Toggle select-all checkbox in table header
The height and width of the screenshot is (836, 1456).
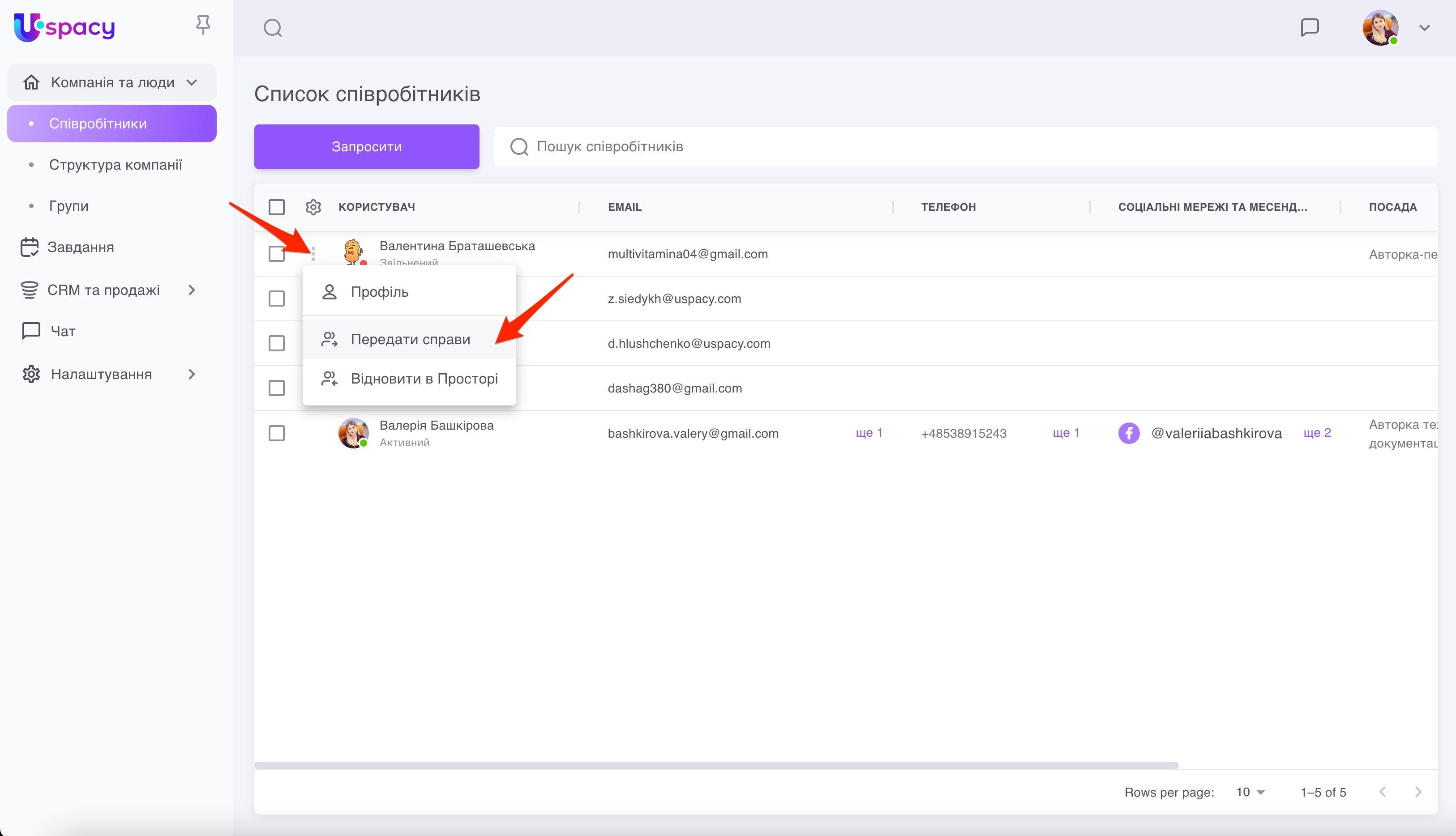[277, 207]
